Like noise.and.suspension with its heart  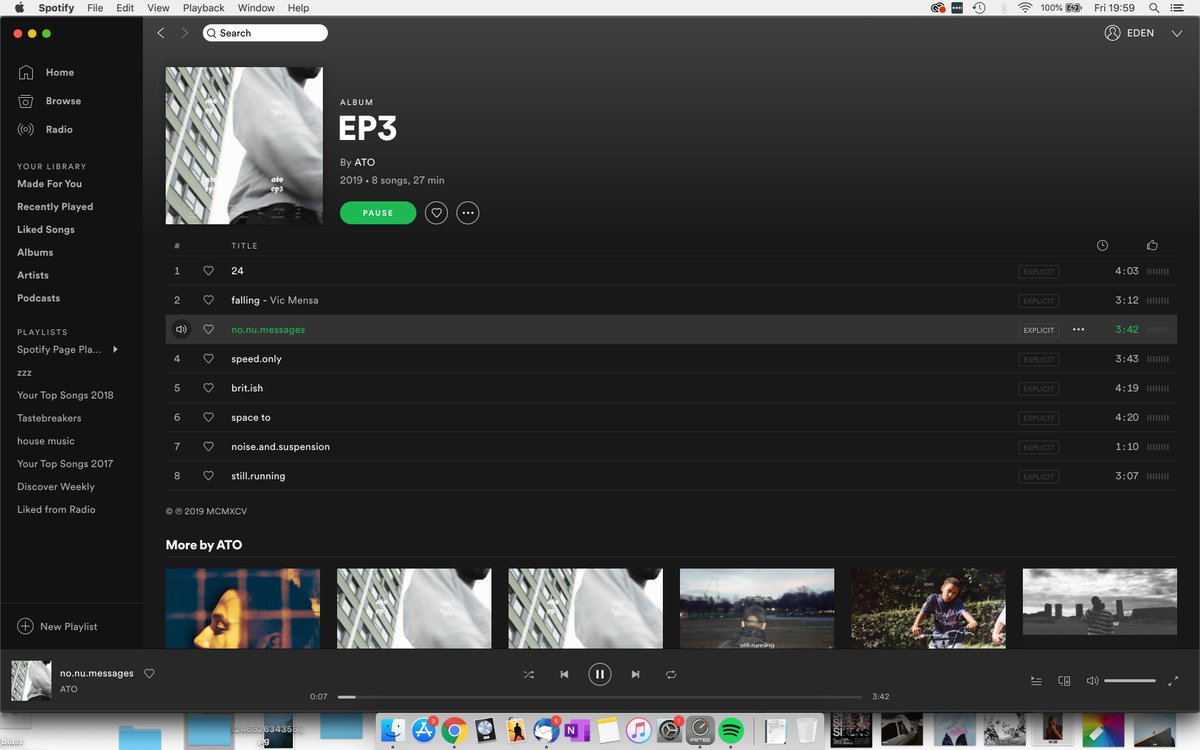[x=209, y=447]
